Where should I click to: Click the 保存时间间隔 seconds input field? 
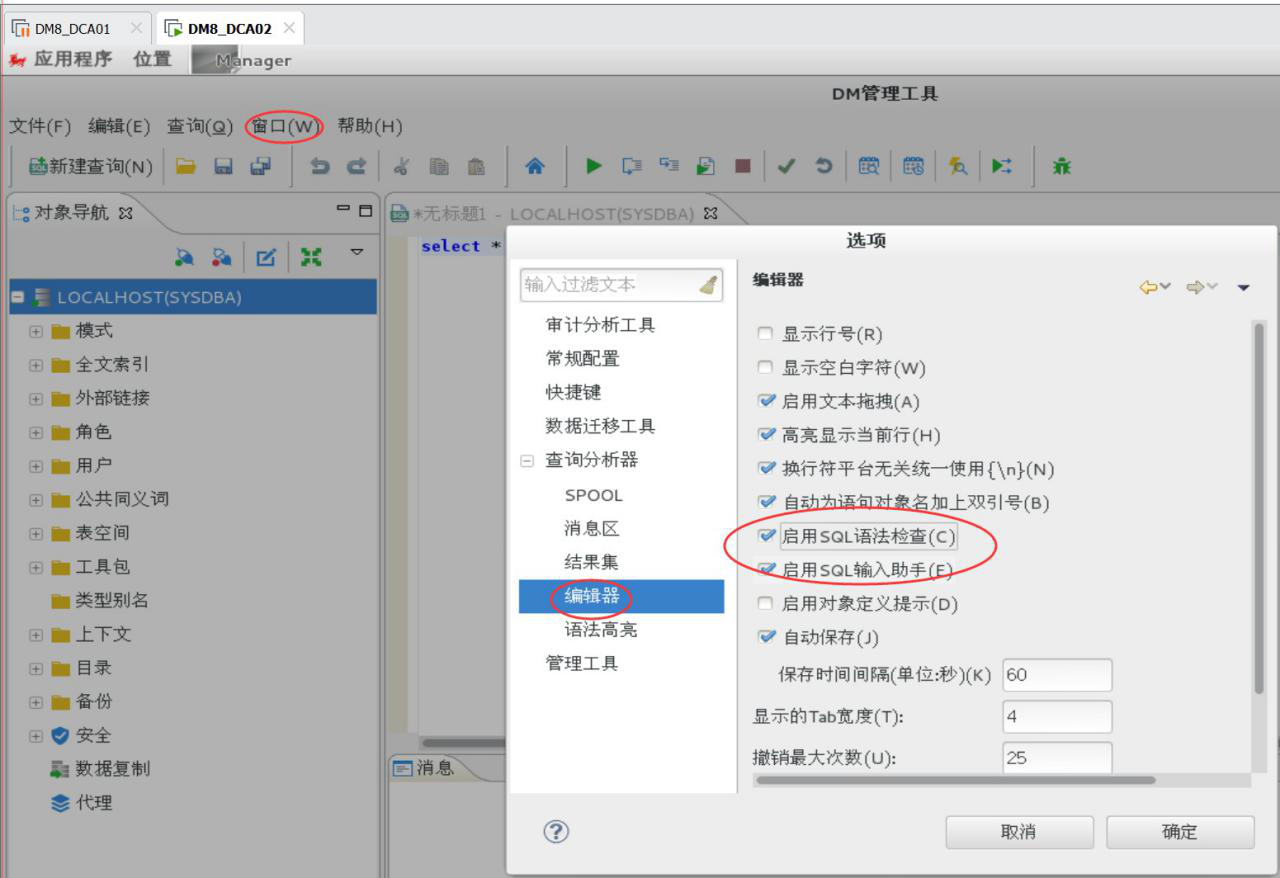[1057, 675]
